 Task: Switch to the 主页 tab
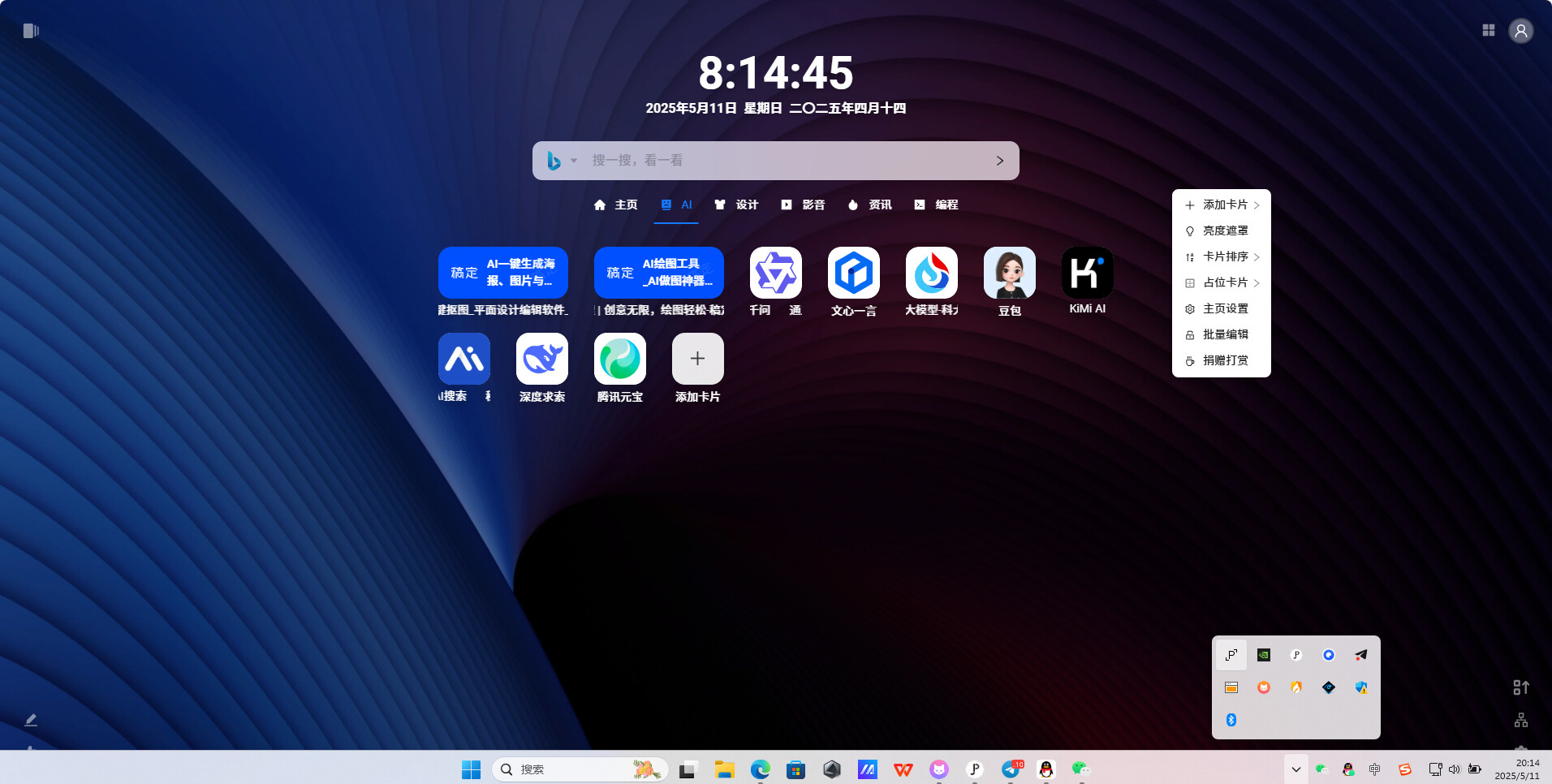pos(615,205)
